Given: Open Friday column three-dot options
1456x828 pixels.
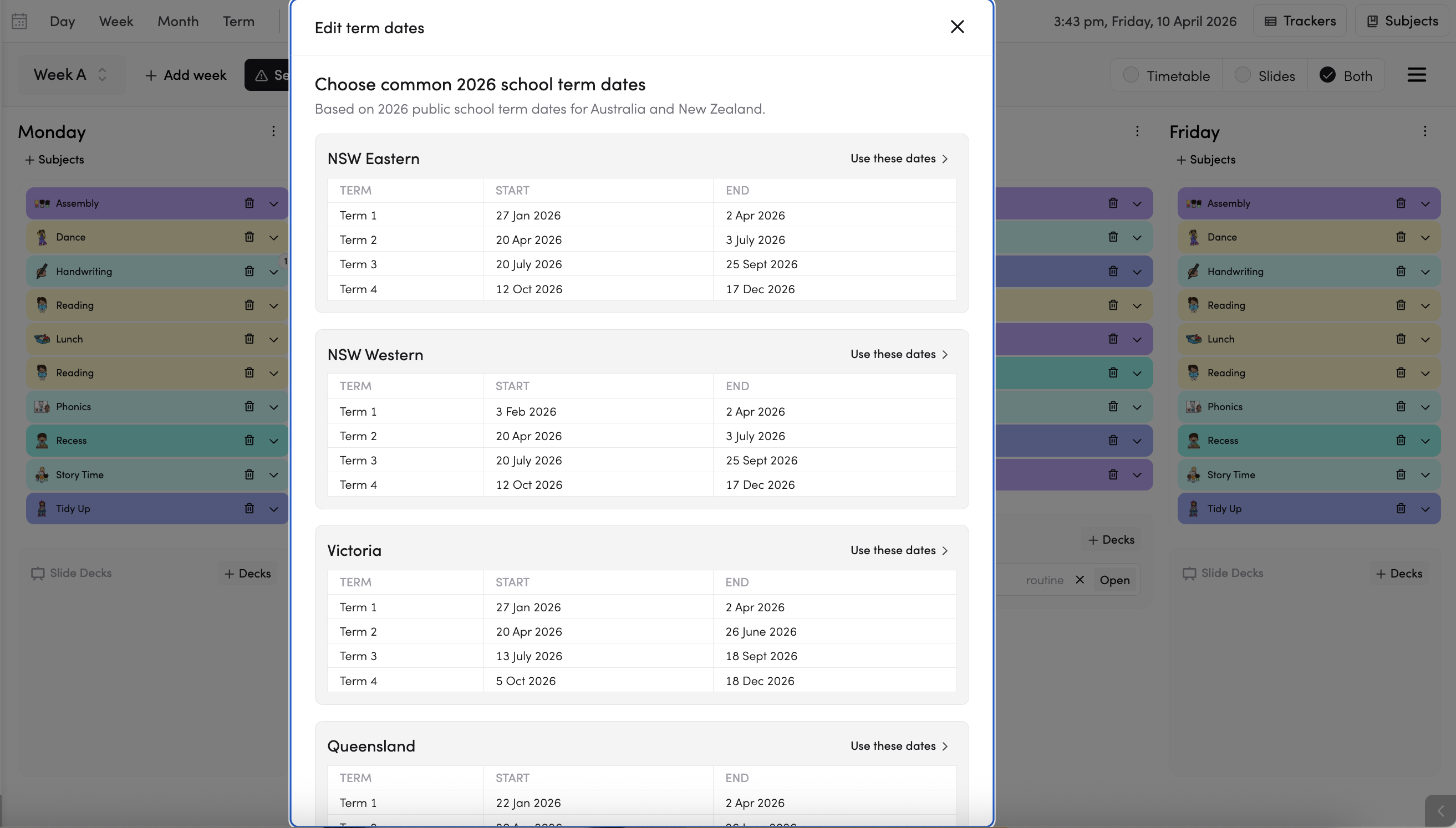Looking at the screenshot, I should 1425,131.
